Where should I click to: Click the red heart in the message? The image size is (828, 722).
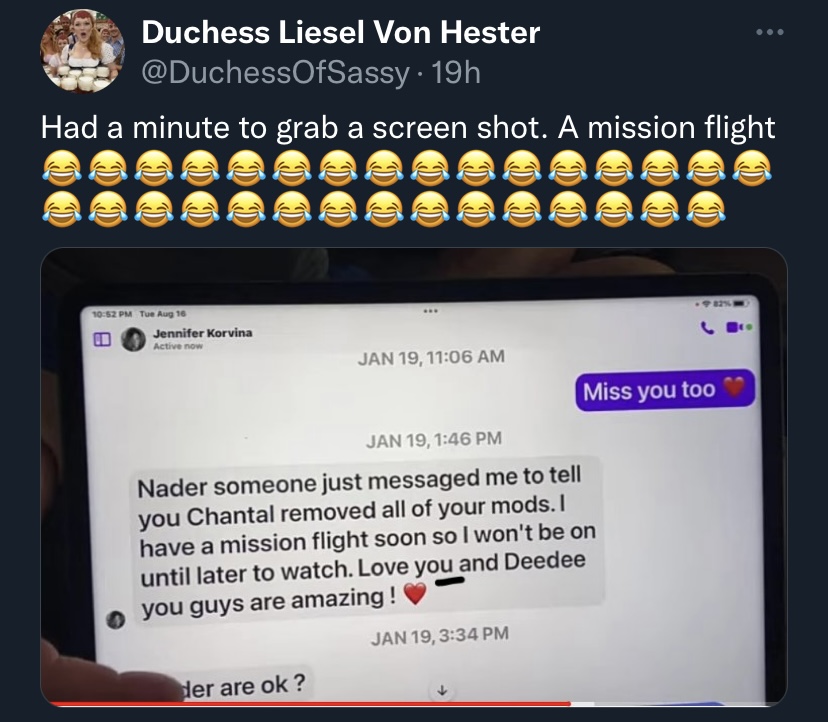415,594
